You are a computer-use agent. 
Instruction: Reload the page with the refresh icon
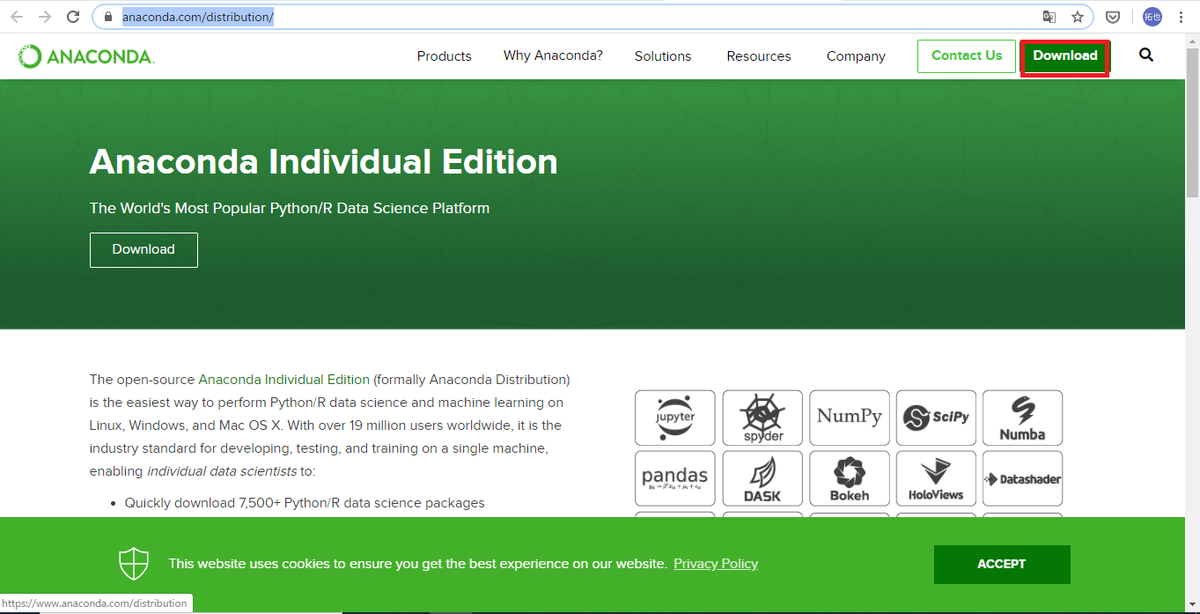(x=73, y=17)
